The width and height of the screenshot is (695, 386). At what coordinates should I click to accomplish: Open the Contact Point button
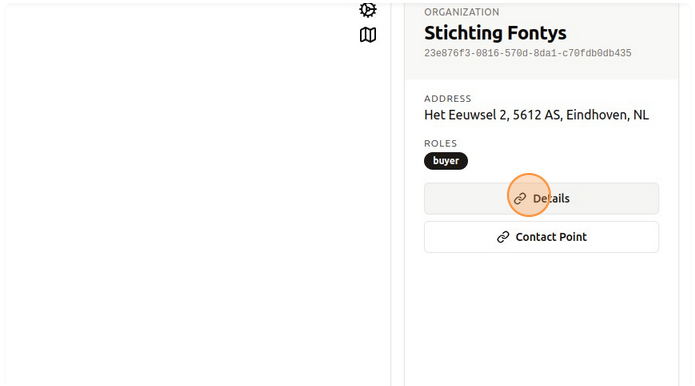click(x=541, y=237)
